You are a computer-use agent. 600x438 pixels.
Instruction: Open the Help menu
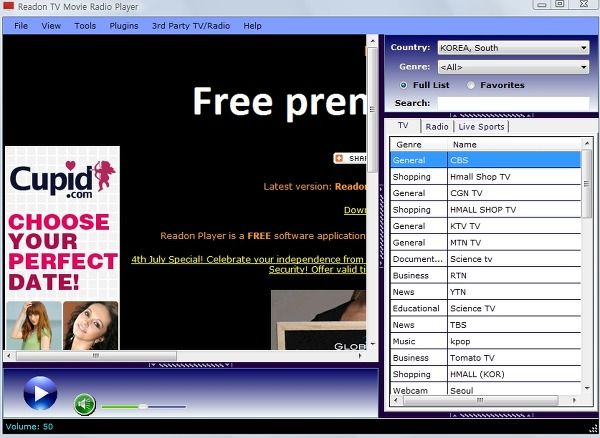click(x=252, y=26)
